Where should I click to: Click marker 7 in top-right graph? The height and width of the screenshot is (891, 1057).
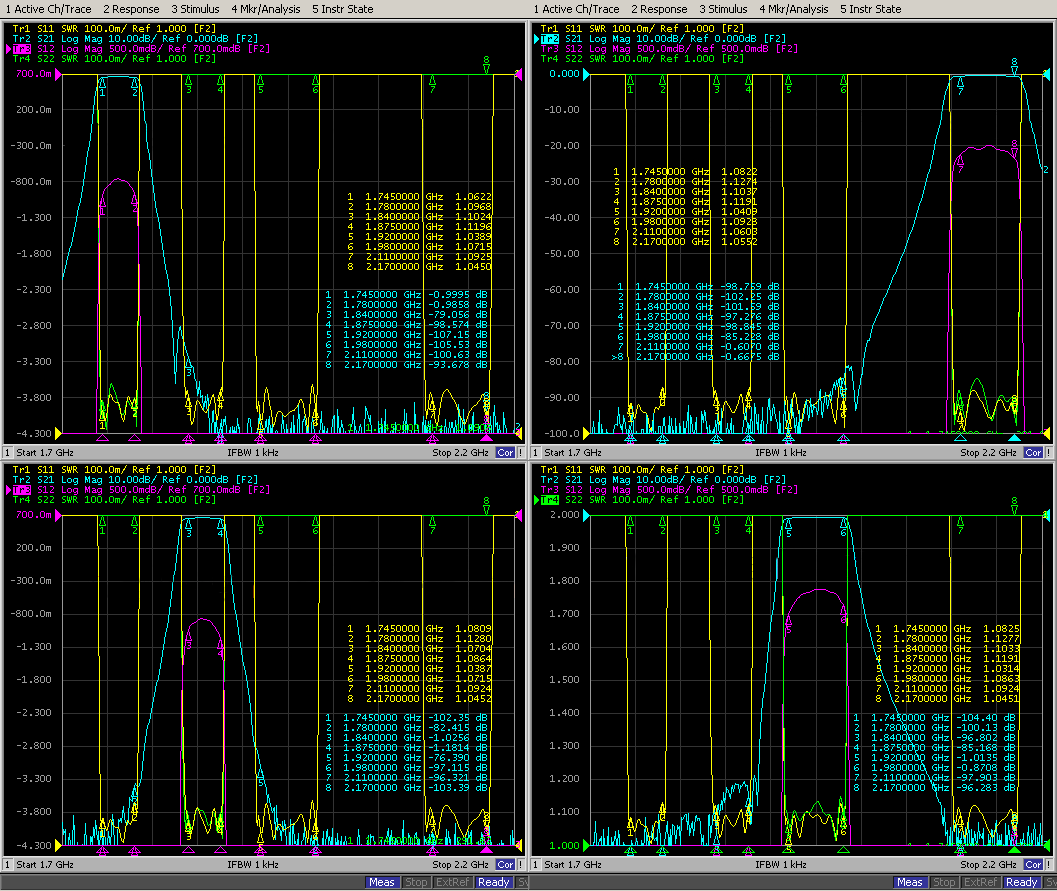pyautogui.click(x=960, y=86)
